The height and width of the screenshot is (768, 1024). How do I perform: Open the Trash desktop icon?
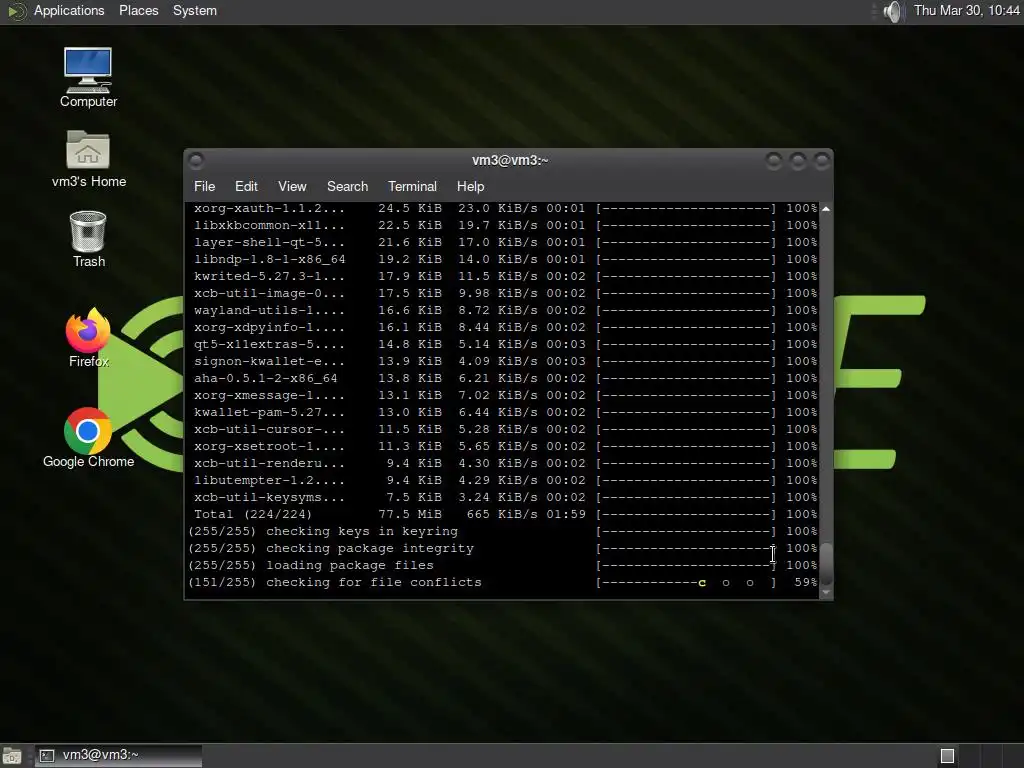coord(88,239)
